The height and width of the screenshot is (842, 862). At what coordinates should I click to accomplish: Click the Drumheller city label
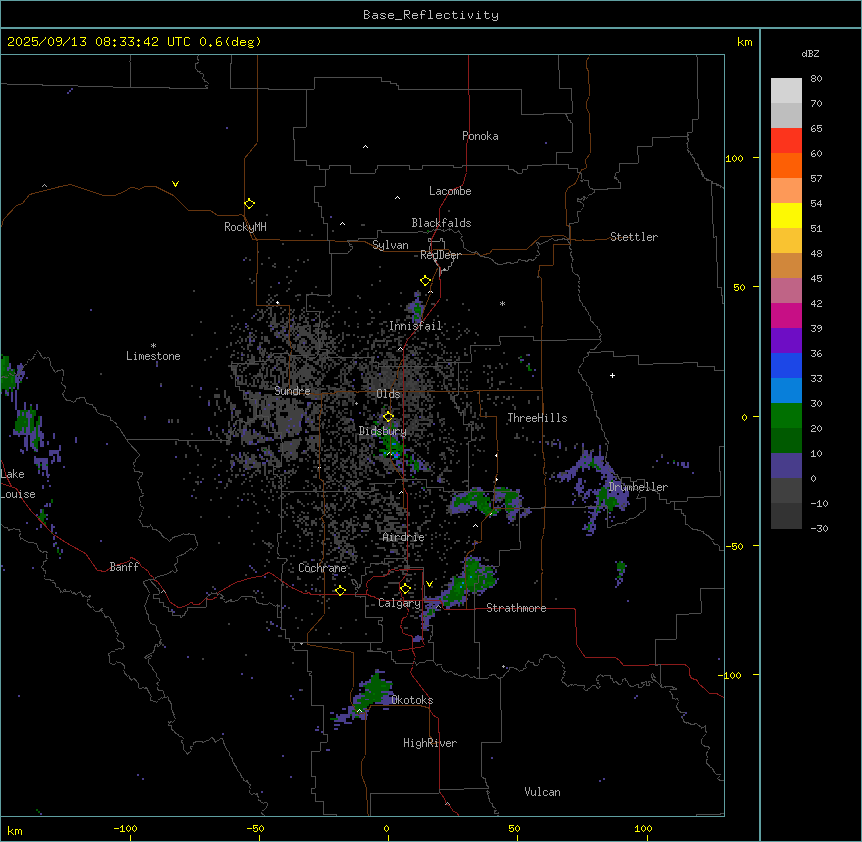click(x=638, y=487)
